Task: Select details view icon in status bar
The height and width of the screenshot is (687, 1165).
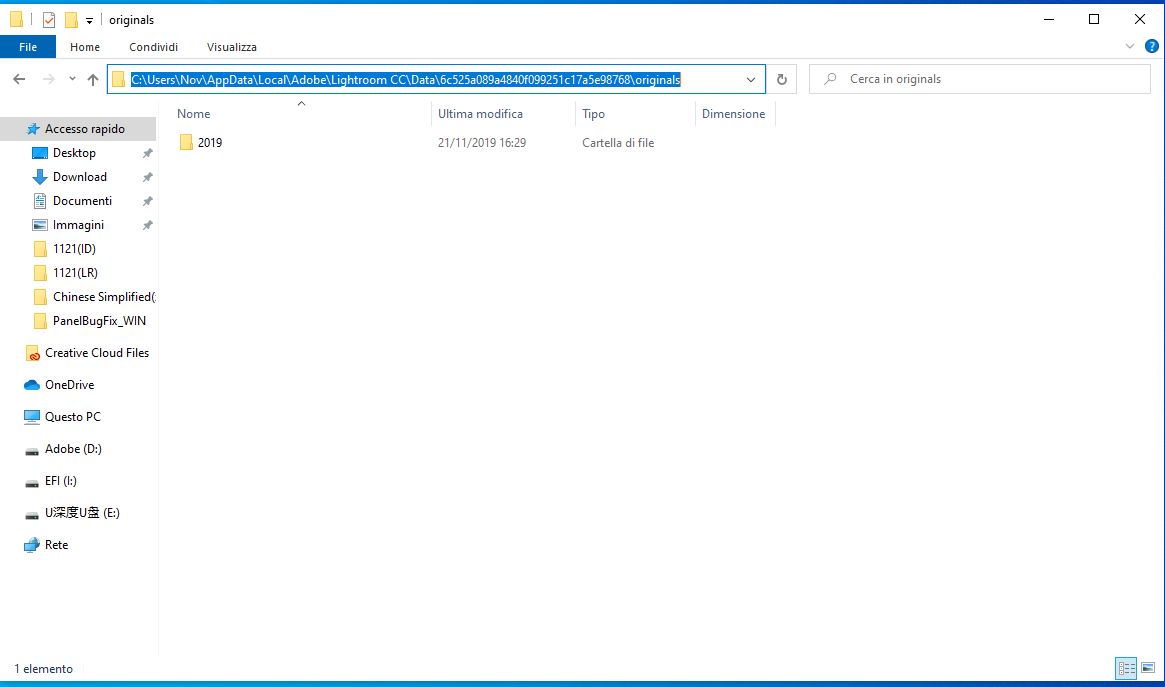Action: [1125, 668]
